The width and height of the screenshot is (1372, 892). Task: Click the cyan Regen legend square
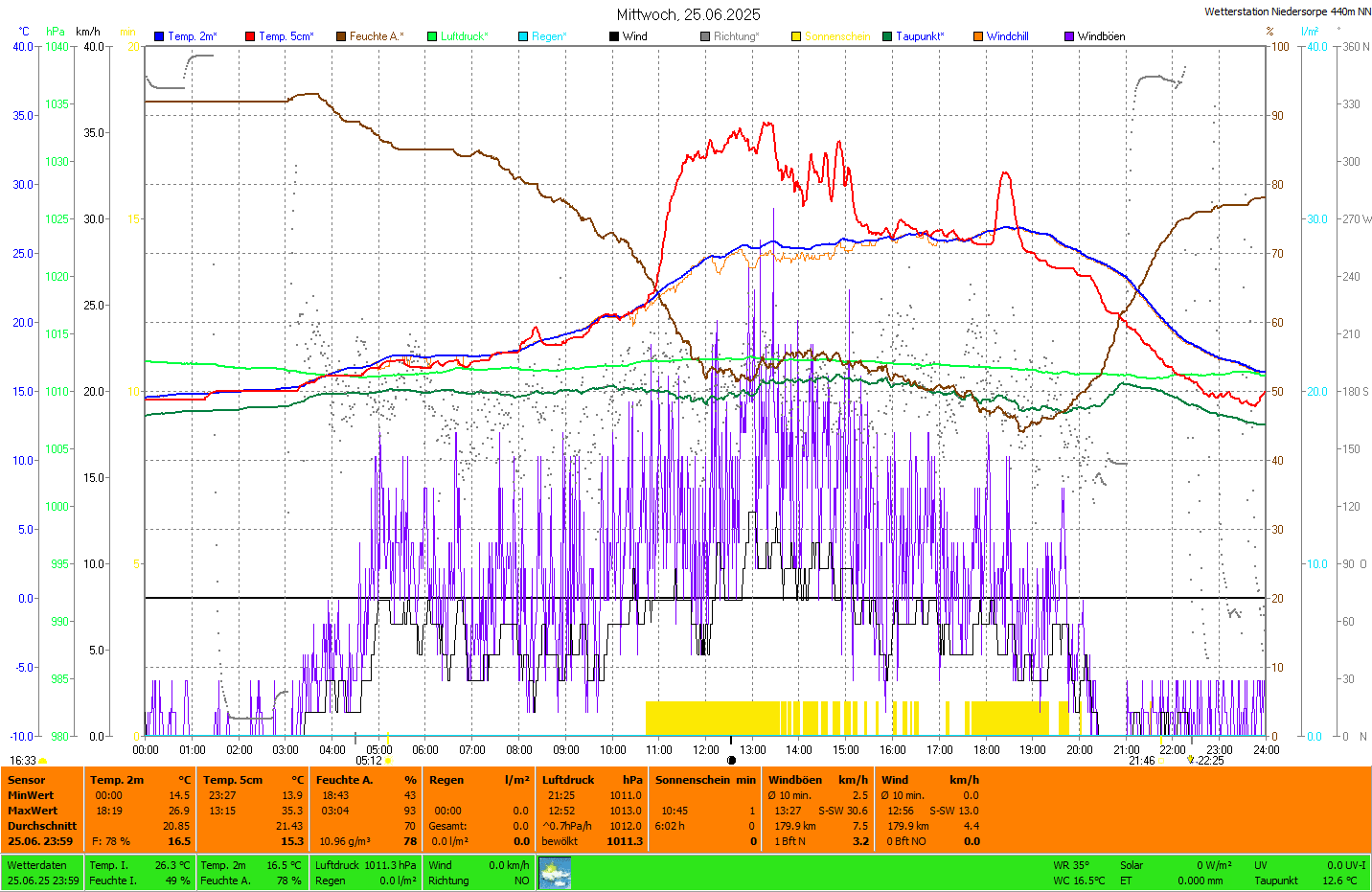[523, 36]
